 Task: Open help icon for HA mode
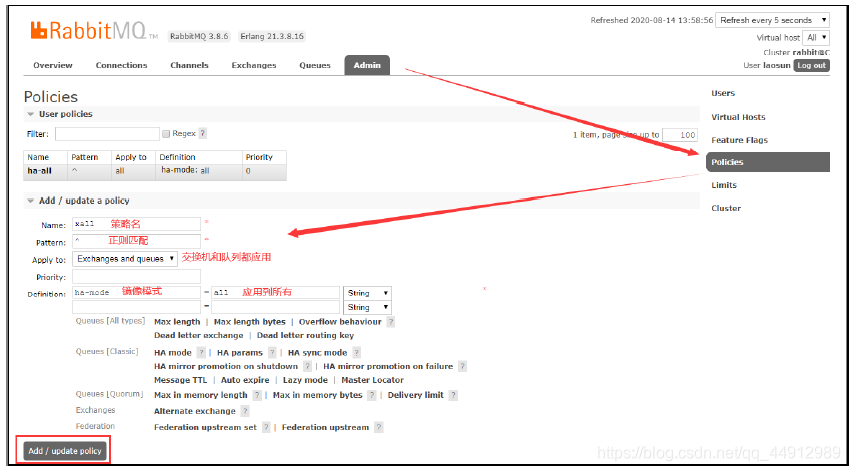tap(201, 352)
